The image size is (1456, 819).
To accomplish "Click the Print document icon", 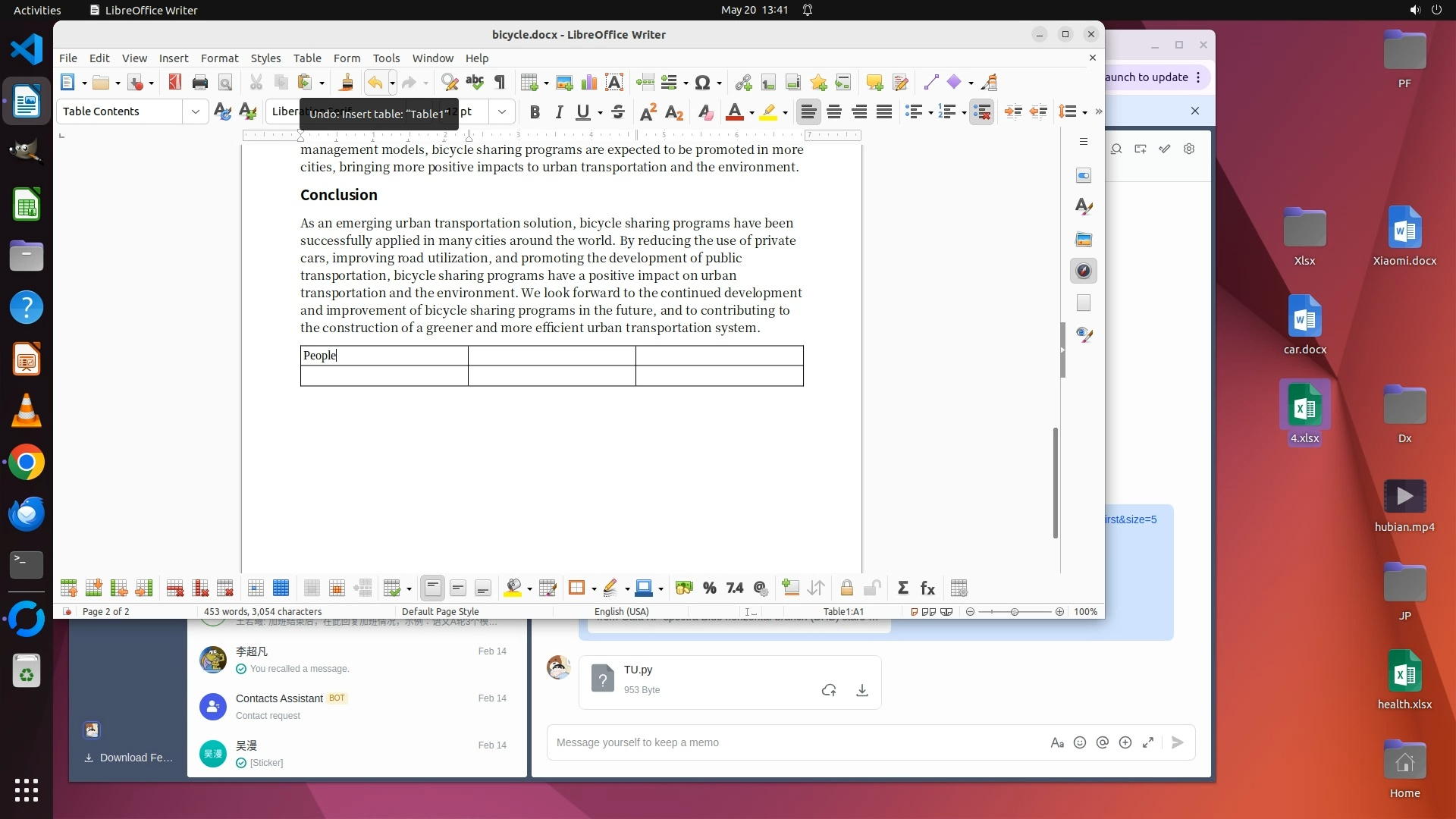I will tap(200, 83).
